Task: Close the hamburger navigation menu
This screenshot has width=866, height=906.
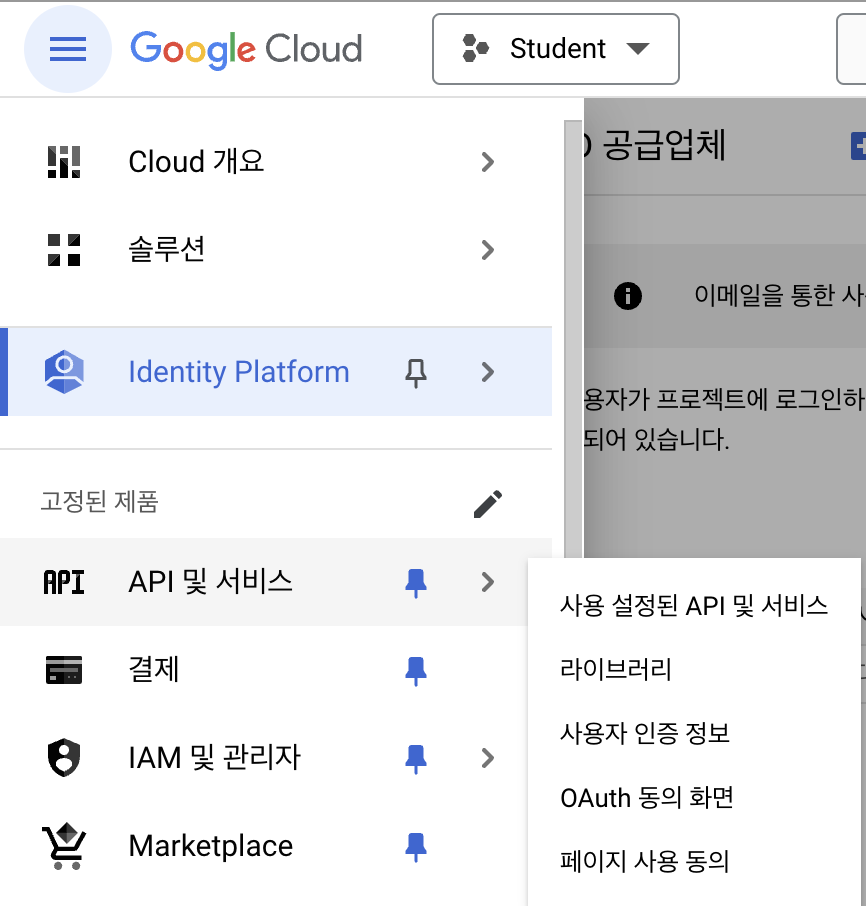Action: coord(68,49)
